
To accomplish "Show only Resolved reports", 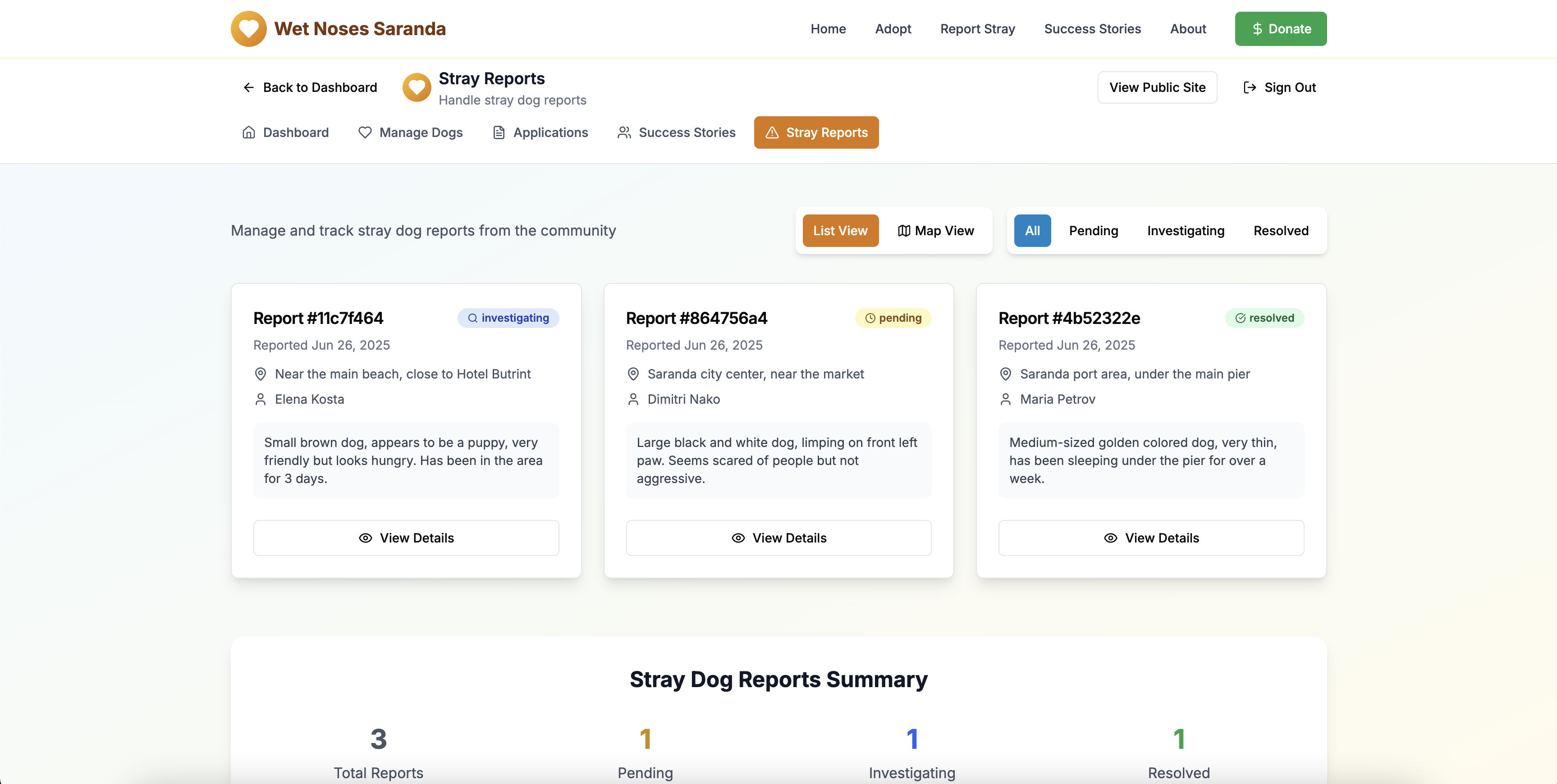I will click(1281, 231).
